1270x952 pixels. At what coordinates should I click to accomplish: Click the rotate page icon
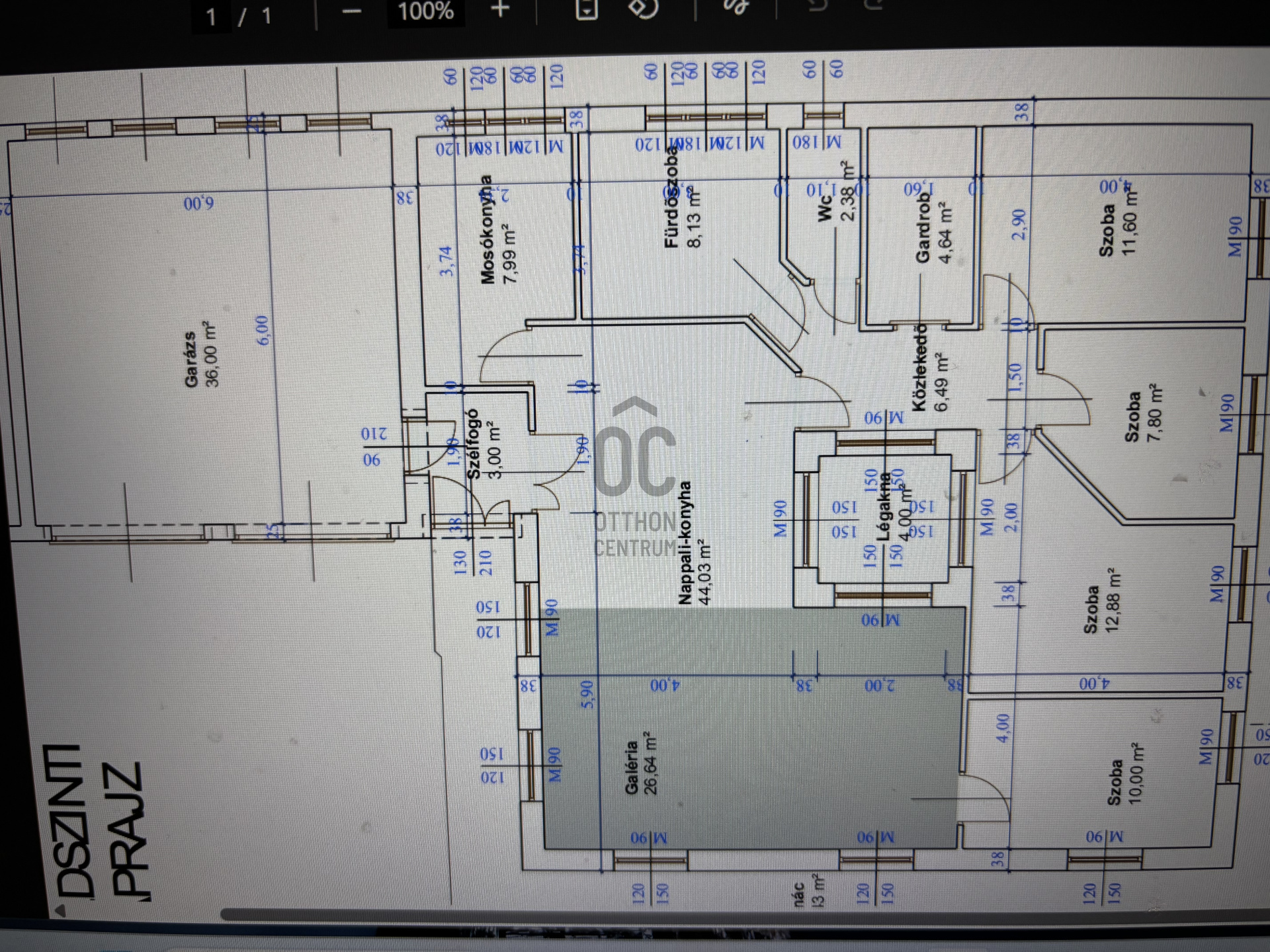point(644,8)
